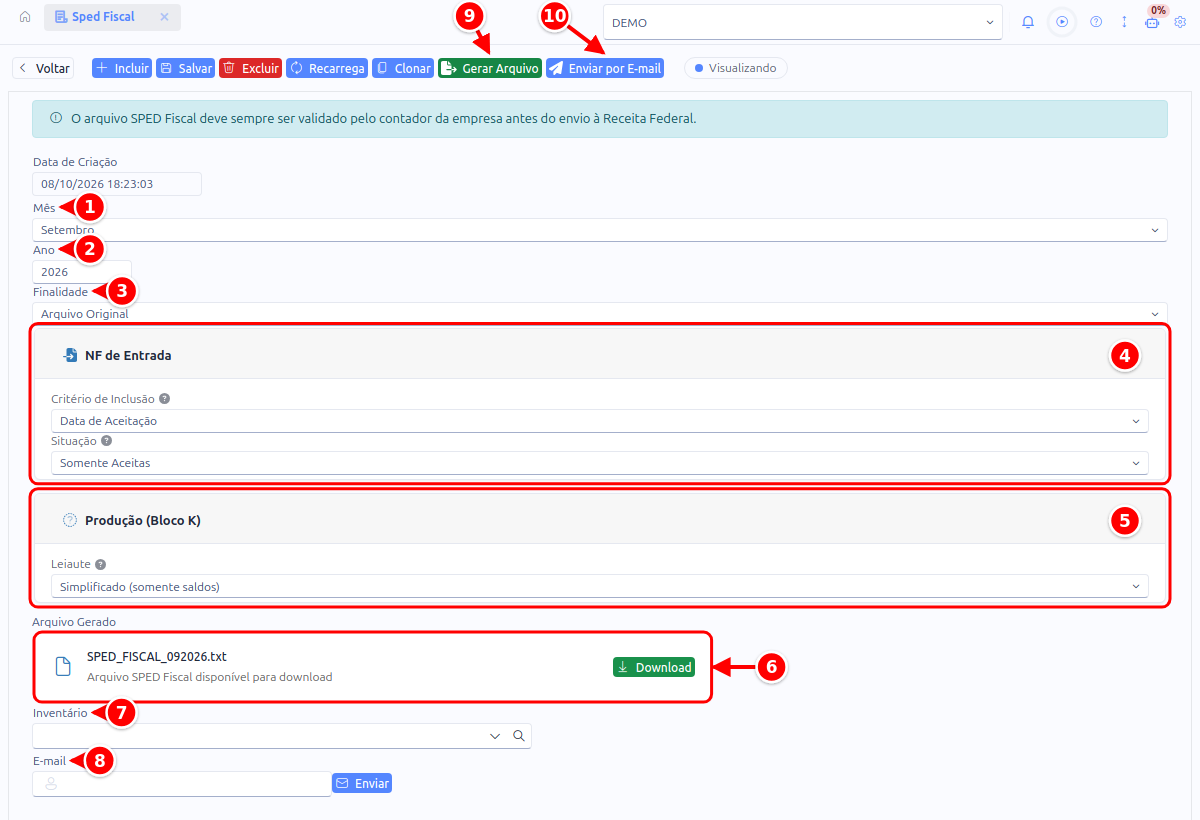This screenshot has width=1200, height=820.
Task: Close the Sped Fiscal tab
Action: (164, 17)
